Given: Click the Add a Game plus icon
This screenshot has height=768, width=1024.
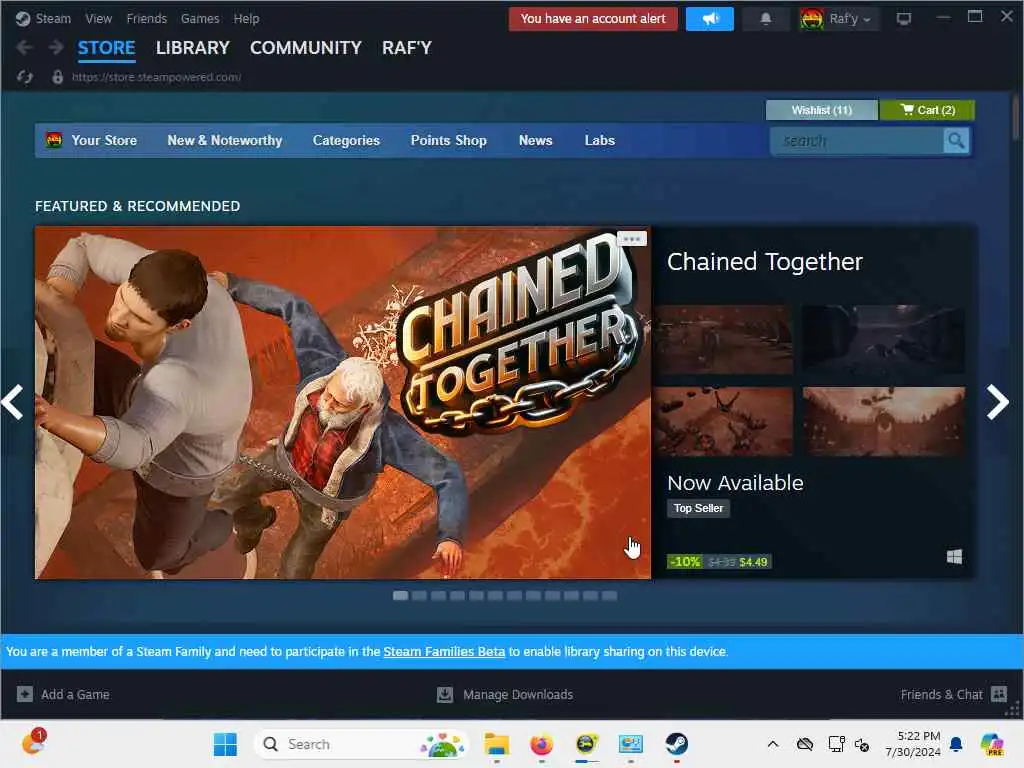Looking at the screenshot, I should tap(25, 694).
